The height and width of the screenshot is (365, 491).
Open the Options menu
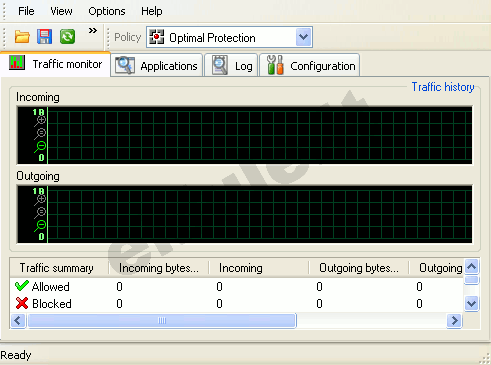point(107,11)
